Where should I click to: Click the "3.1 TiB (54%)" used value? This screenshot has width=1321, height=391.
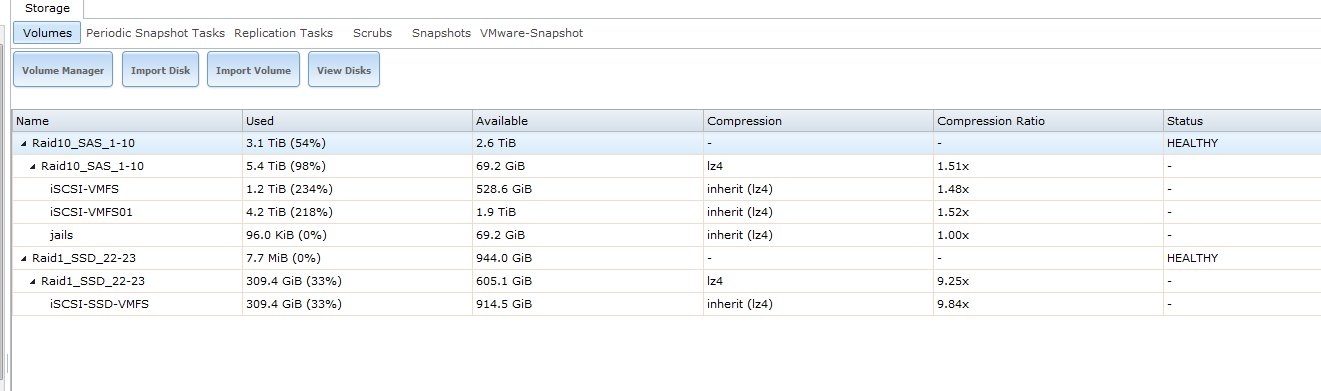(285, 144)
